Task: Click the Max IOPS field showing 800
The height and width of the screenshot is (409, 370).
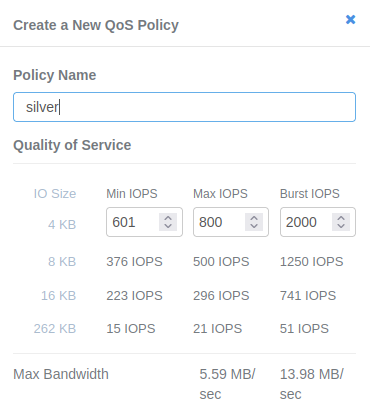Action: click(231, 222)
